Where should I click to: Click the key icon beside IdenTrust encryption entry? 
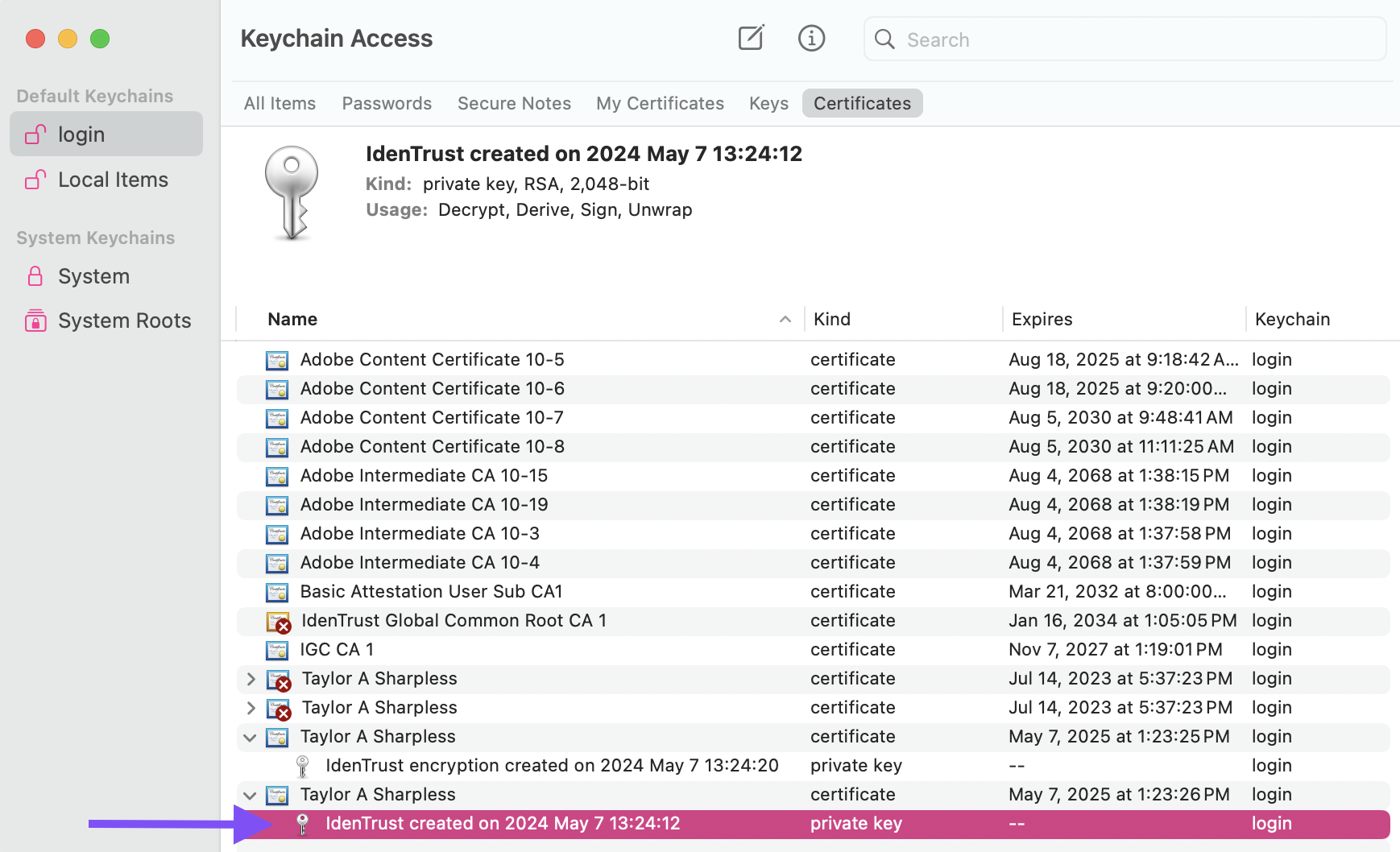(303, 766)
